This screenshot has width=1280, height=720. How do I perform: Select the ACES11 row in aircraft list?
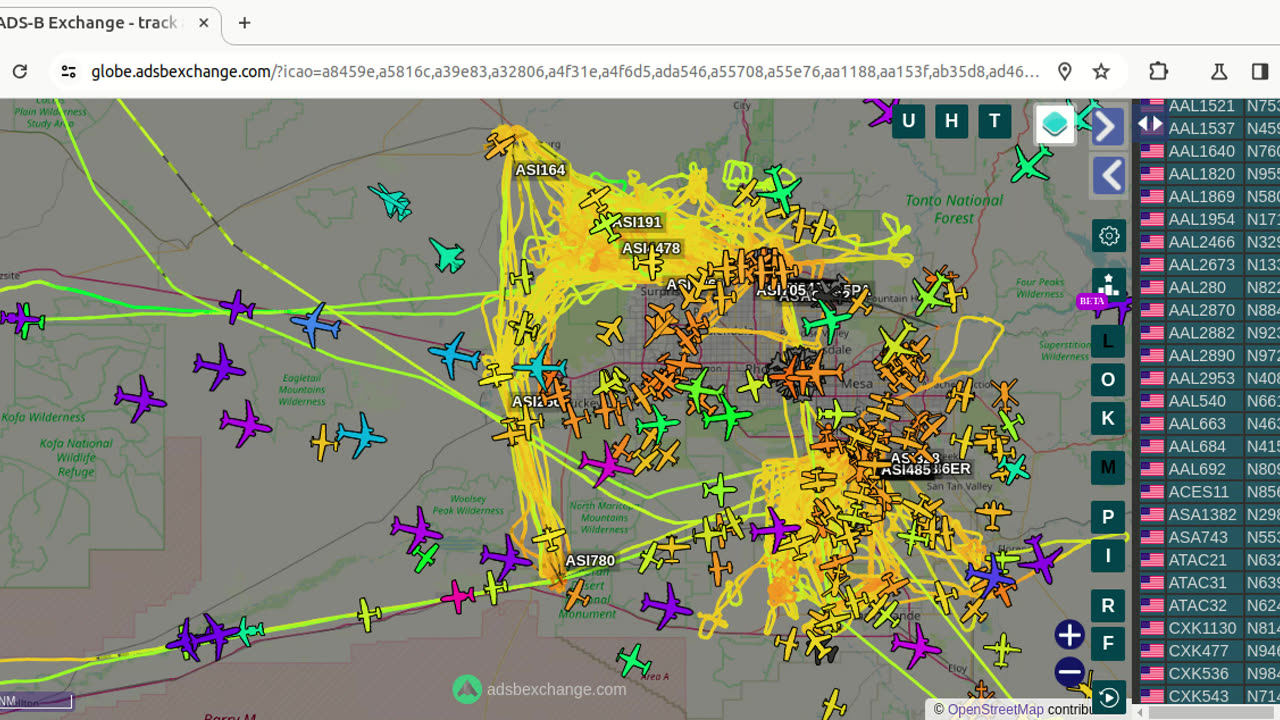[x=1208, y=492]
